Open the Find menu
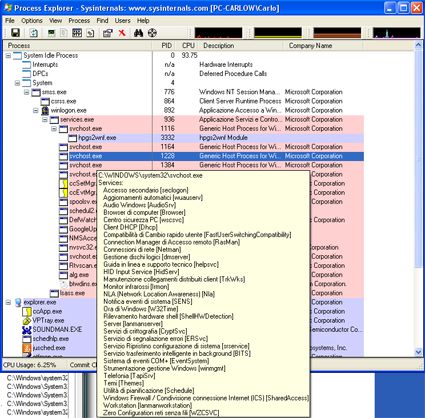 [102, 21]
